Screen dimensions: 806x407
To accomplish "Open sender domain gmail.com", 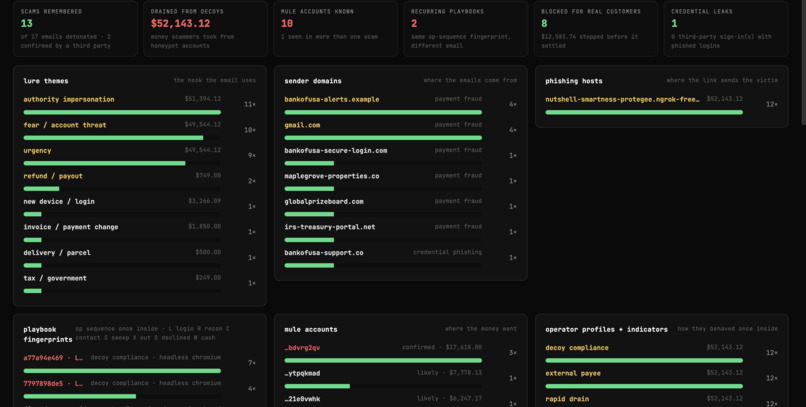I will [401, 130].
